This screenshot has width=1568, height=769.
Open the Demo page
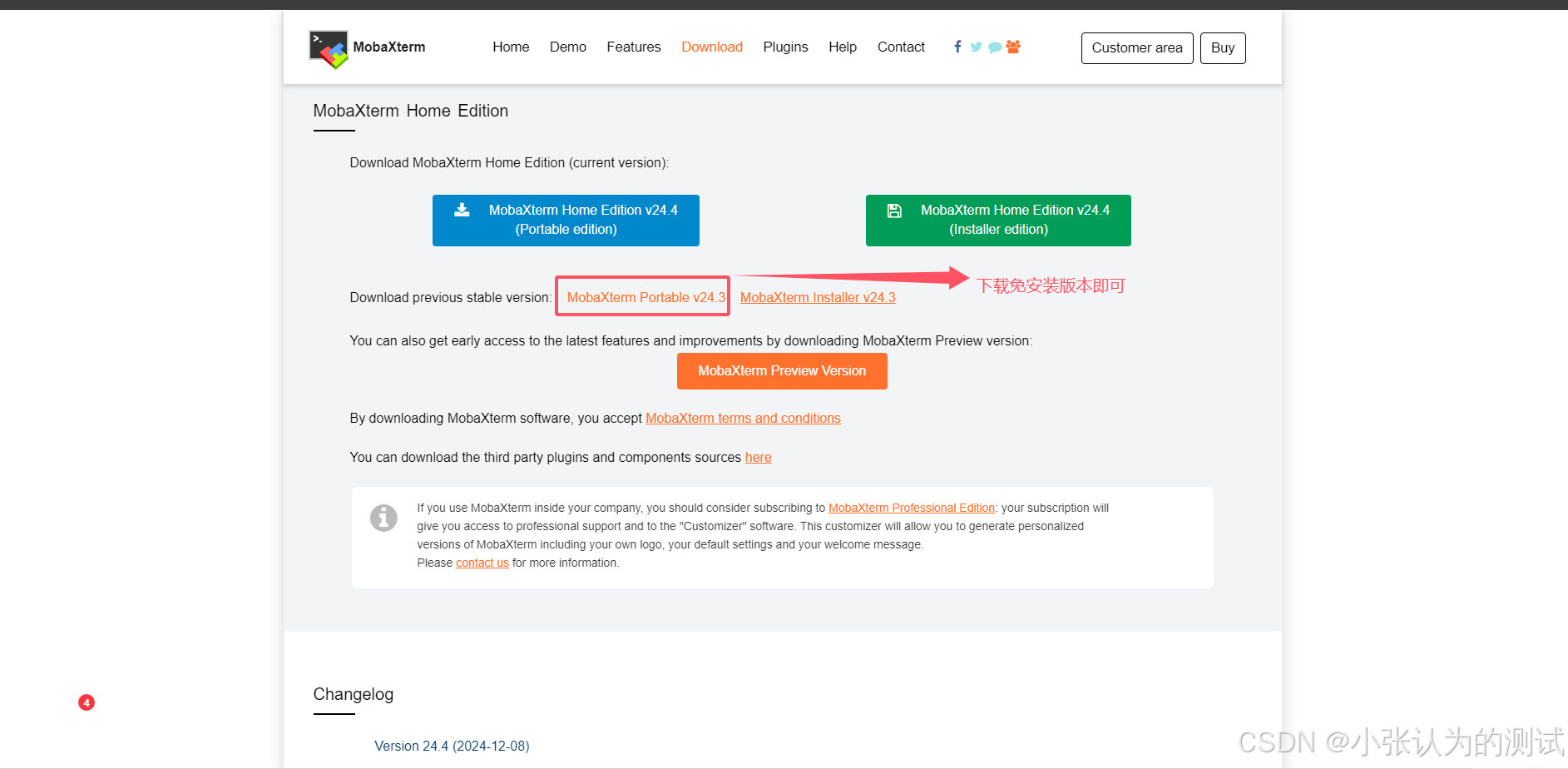pos(568,47)
